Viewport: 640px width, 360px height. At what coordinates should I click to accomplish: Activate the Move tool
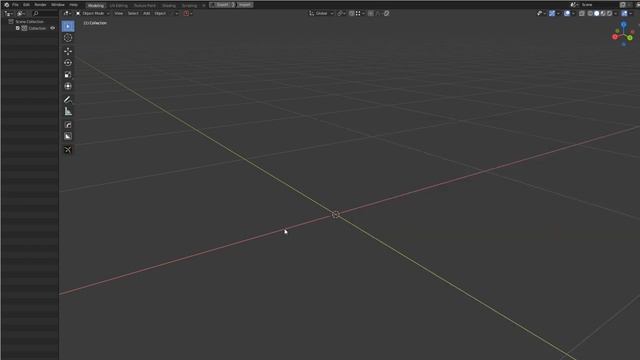click(68, 51)
